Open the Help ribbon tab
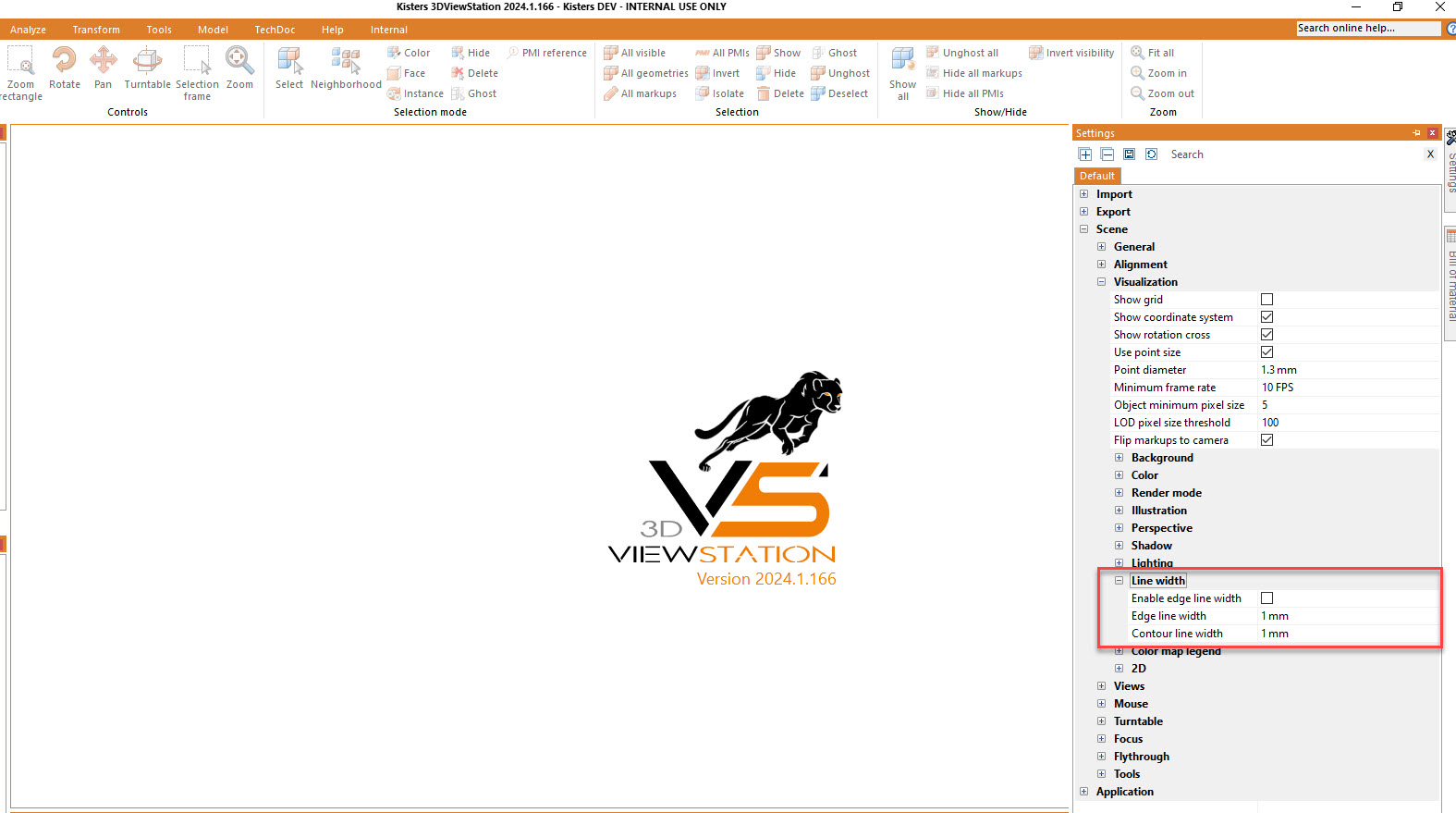This screenshot has height=813, width=1456. click(x=332, y=30)
